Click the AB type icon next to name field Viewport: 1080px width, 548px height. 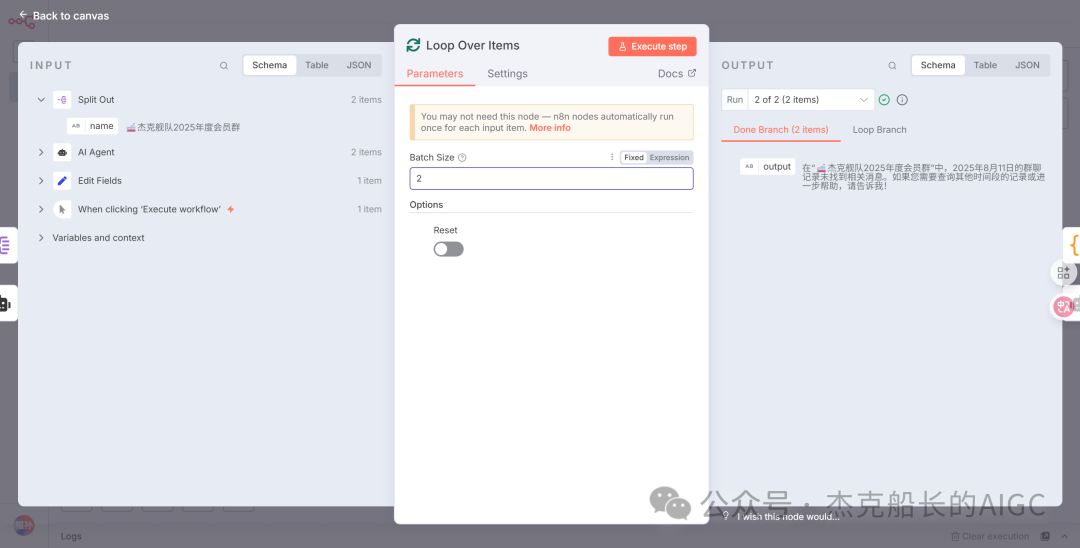(x=76, y=127)
